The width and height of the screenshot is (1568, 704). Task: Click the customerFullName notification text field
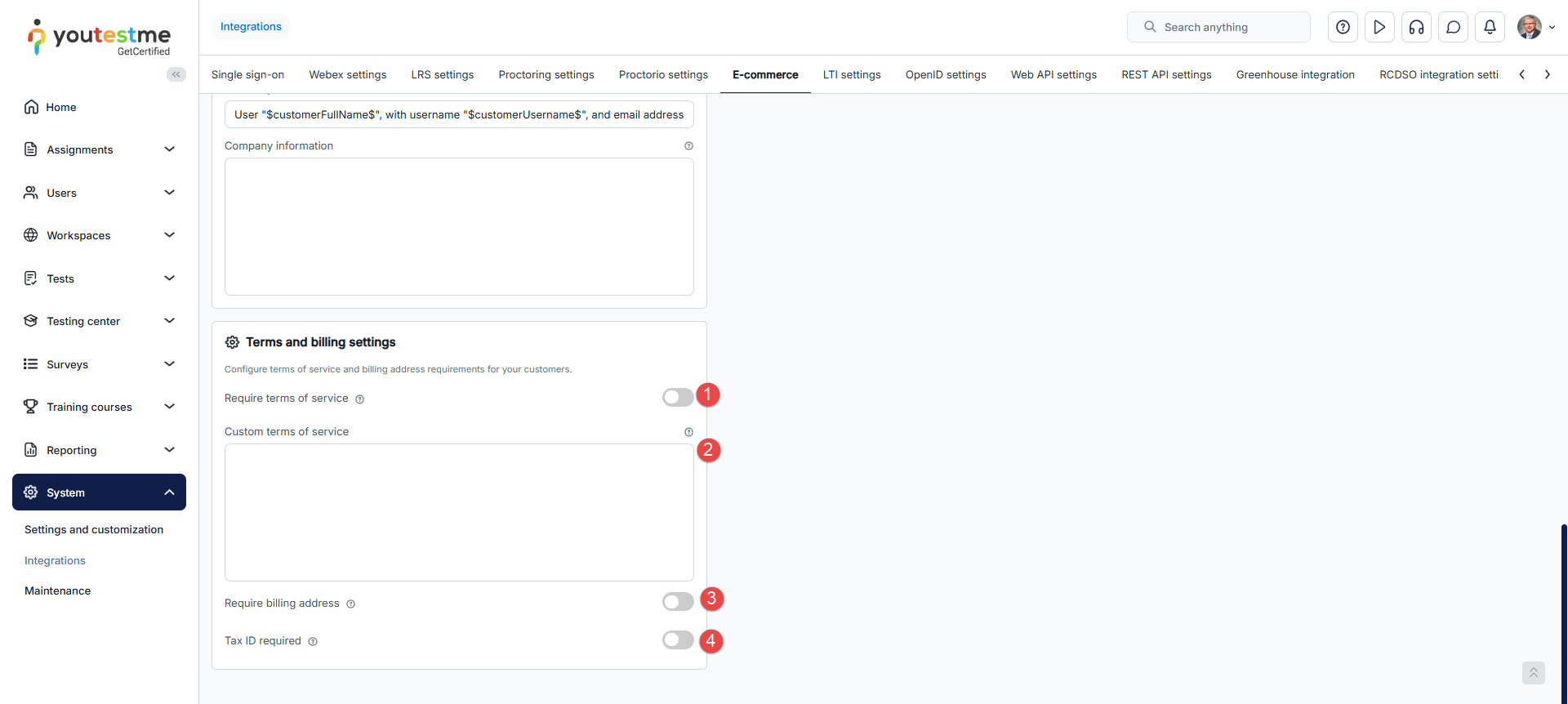(459, 114)
